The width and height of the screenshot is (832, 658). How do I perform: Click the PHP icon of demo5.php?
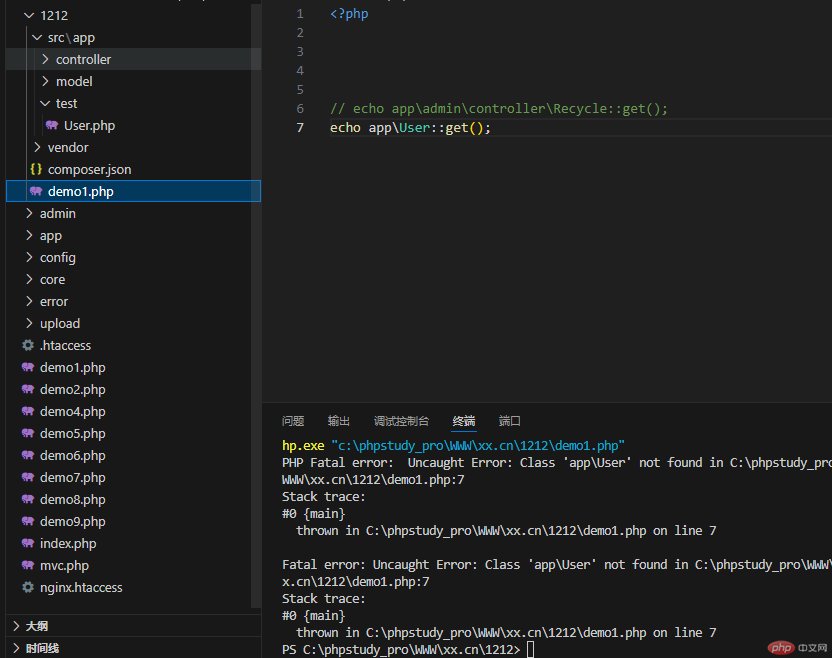(28, 433)
